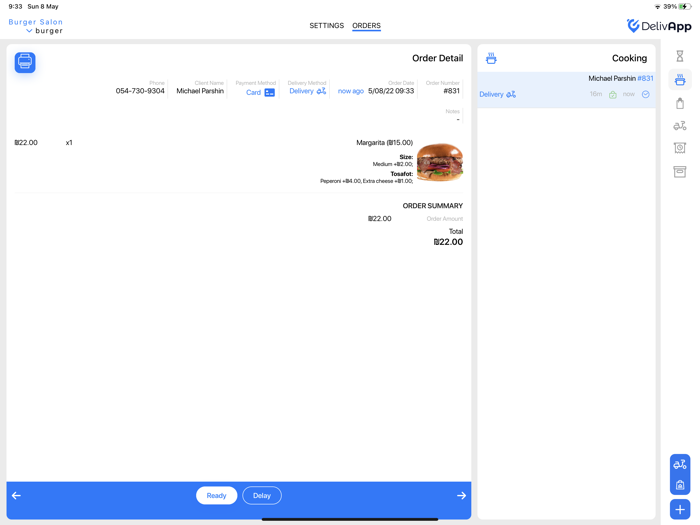
Task: Mark order as Ready
Action: click(216, 495)
